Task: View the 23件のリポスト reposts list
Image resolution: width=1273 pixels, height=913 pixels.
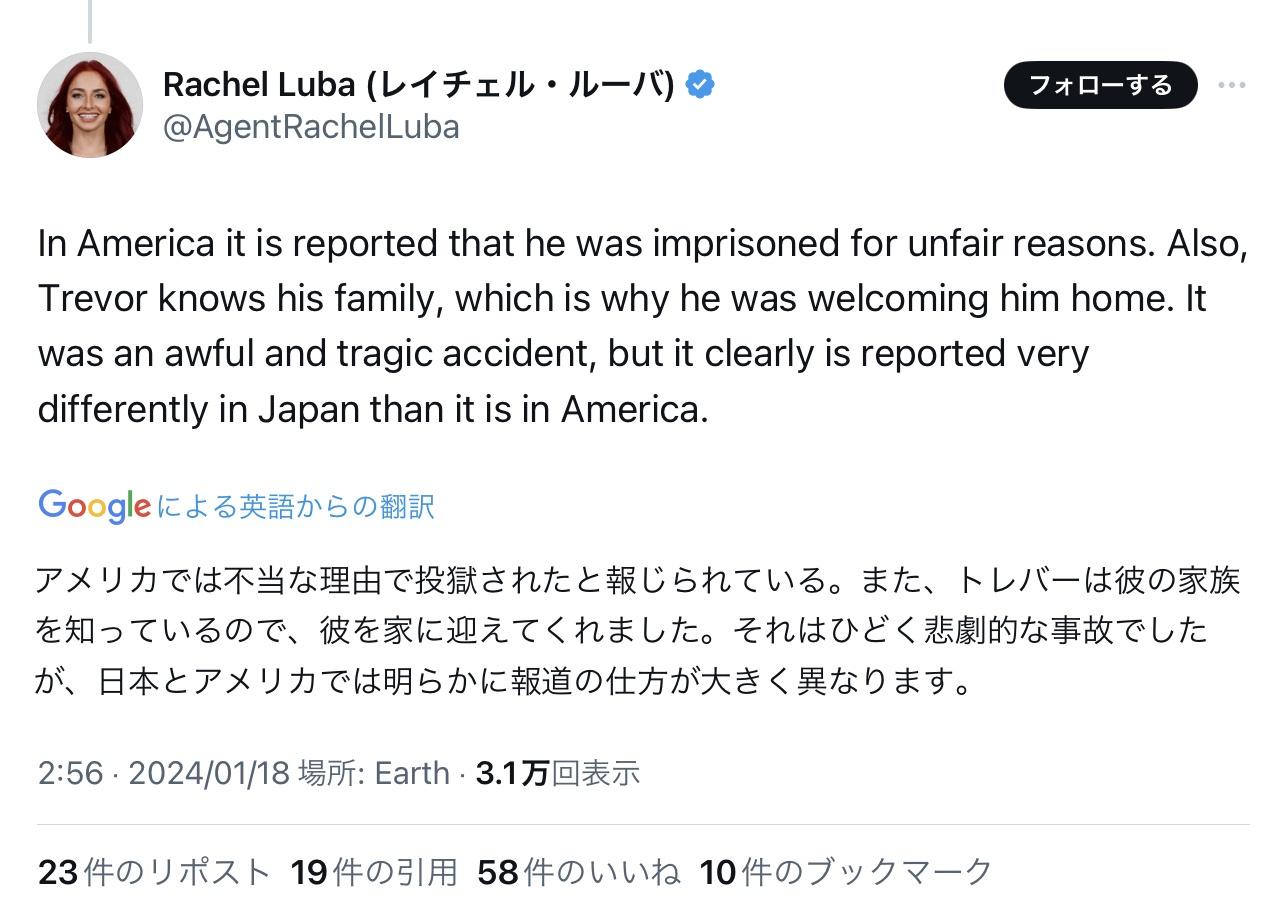Action: tap(154, 872)
